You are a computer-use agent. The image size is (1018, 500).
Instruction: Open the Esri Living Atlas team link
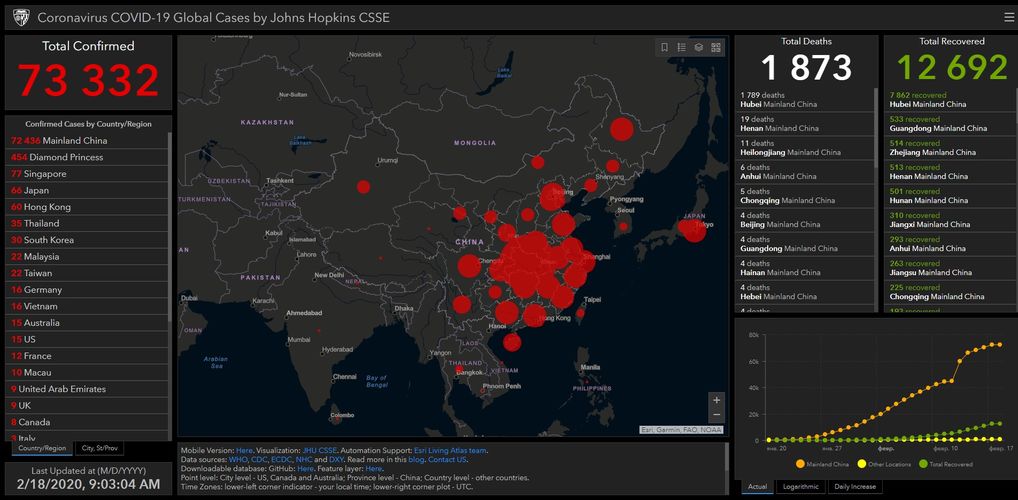tap(450, 451)
